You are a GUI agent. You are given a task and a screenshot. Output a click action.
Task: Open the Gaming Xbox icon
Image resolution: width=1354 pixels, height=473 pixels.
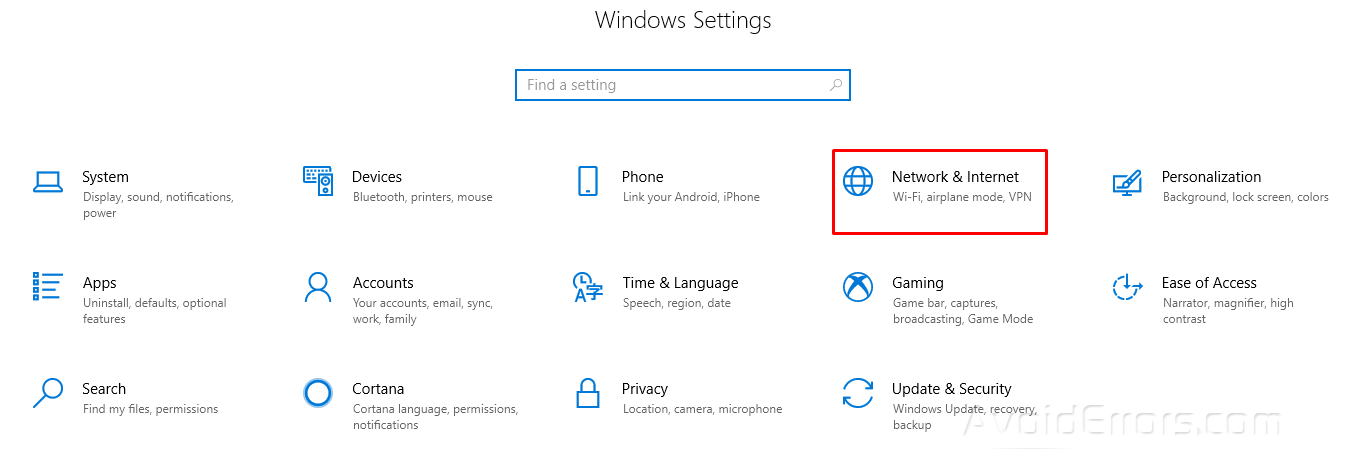[858, 287]
